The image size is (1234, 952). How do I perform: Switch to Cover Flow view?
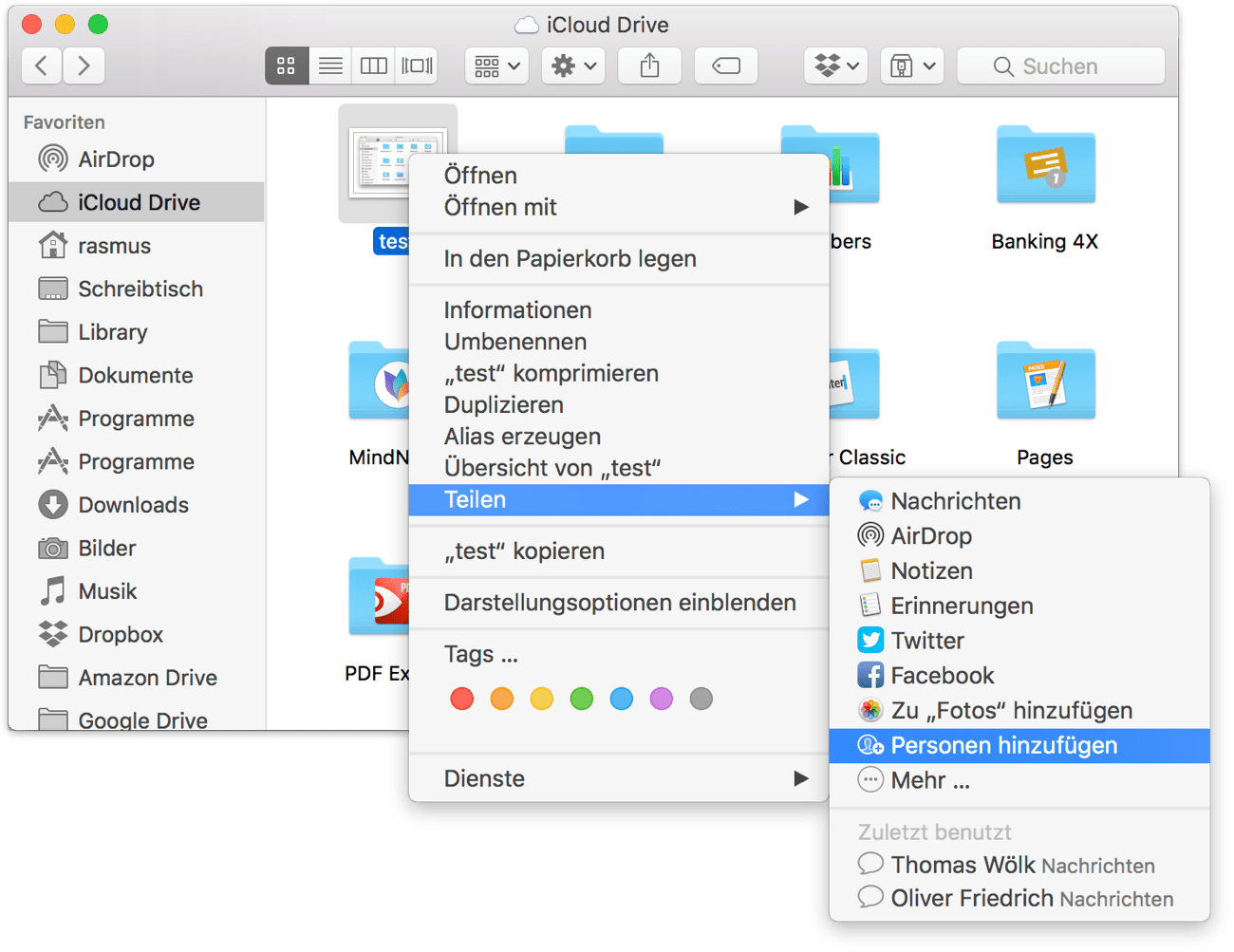417,65
